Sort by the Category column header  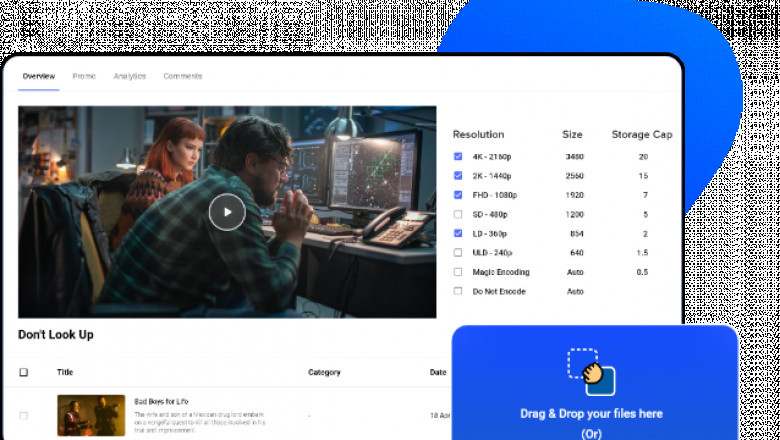[x=324, y=372]
